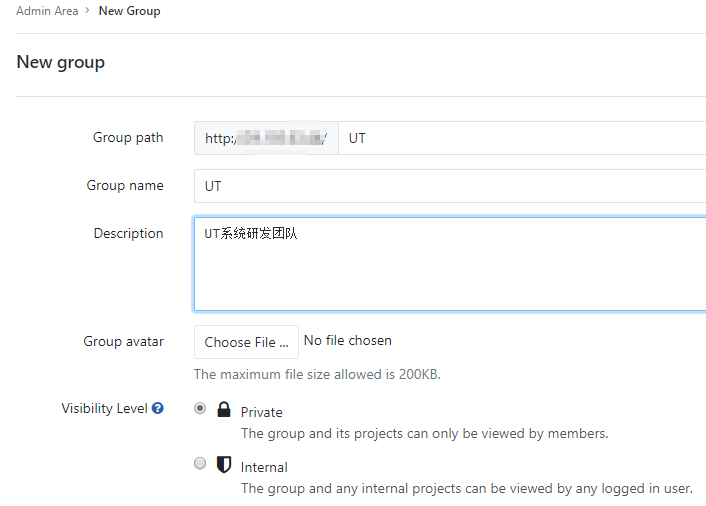The image size is (706, 506).
Task: Click the Private option label text
Action: (262, 412)
